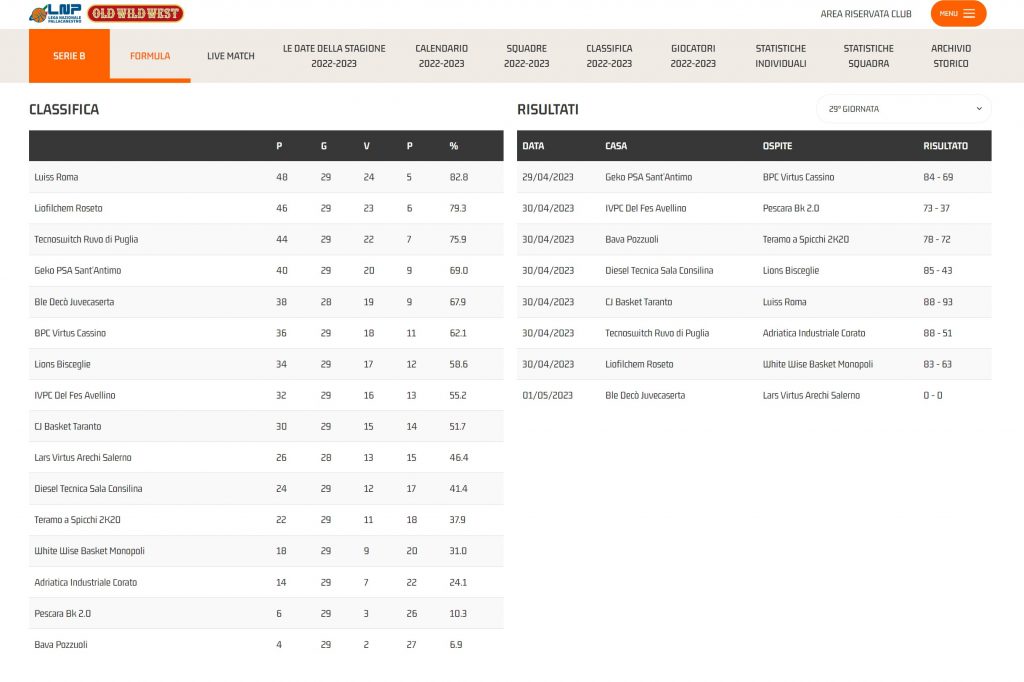Click the DATA column header
Screen dimensions: 1024x682
pyautogui.click(x=533, y=146)
